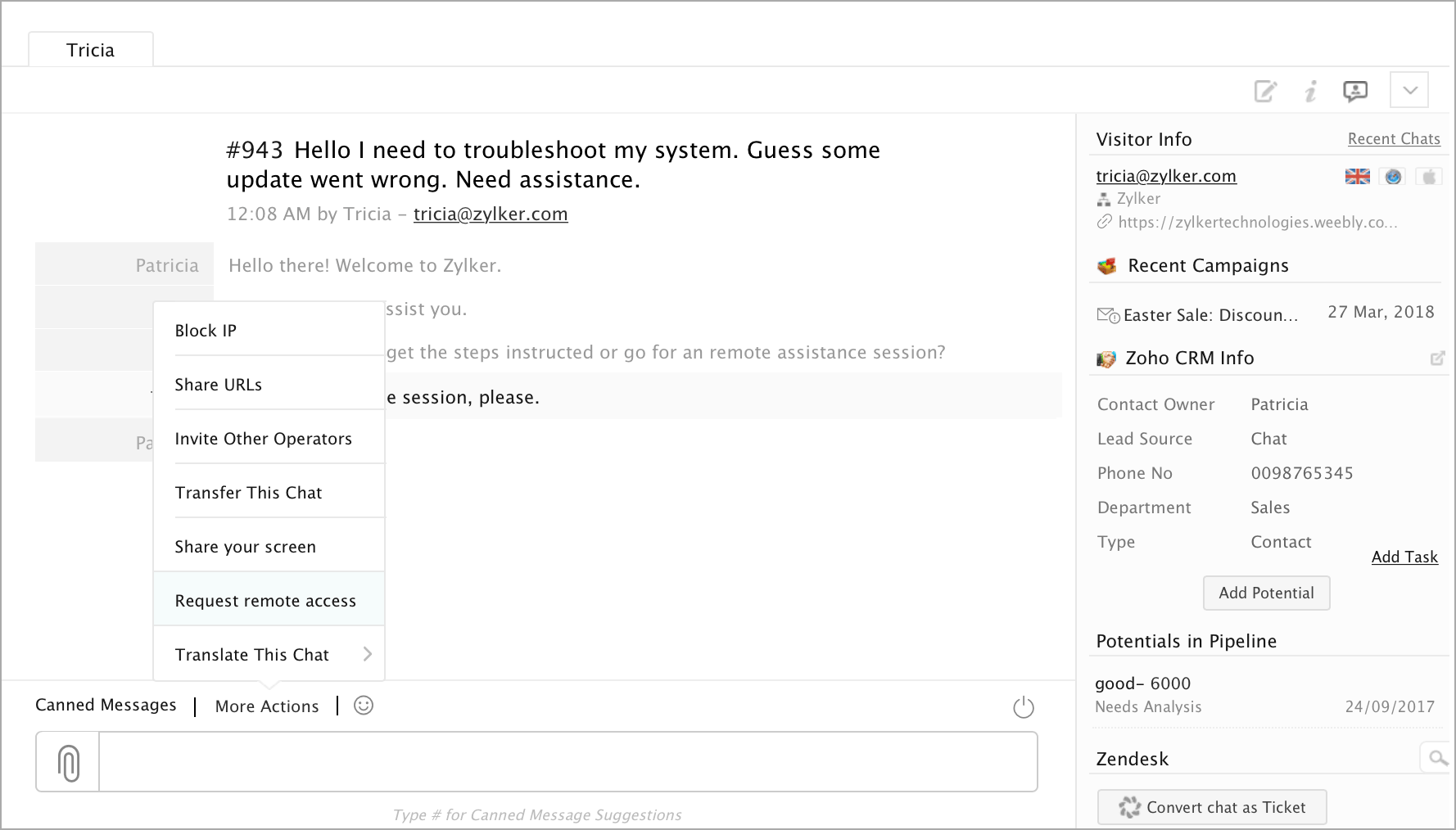Switch to the Tricia chat tab
1456x830 pixels.
point(90,50)
